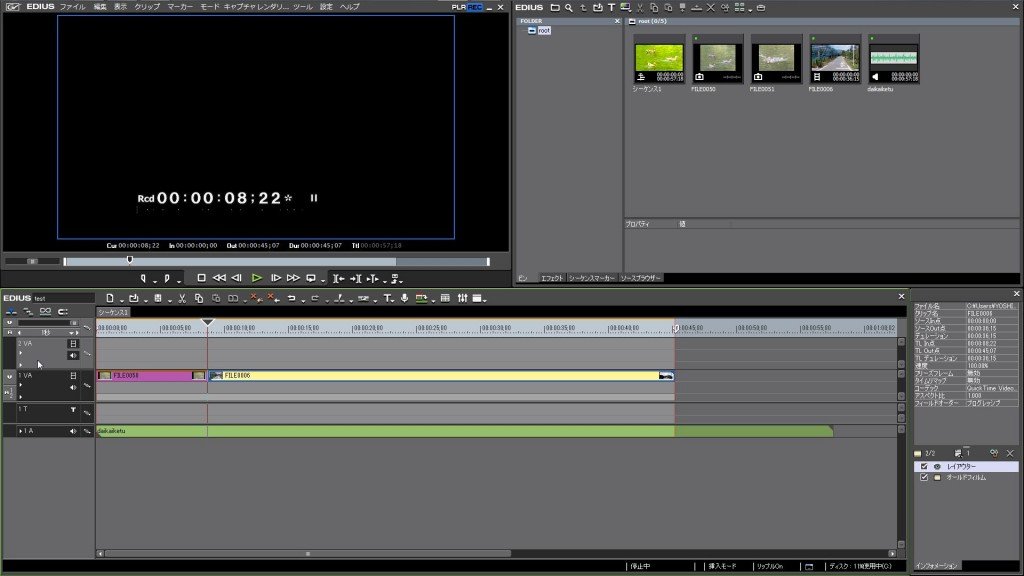Switch to the エフェクト tab
1024x576 pixels.
coord(551,278)
